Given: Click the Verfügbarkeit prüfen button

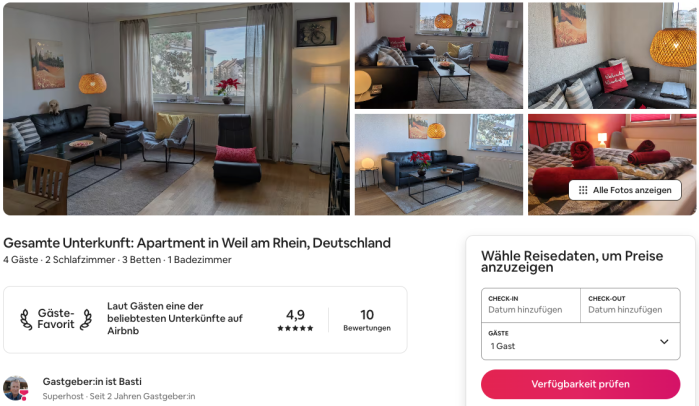Looking at the screenshot, I should (x=580, y=384).
